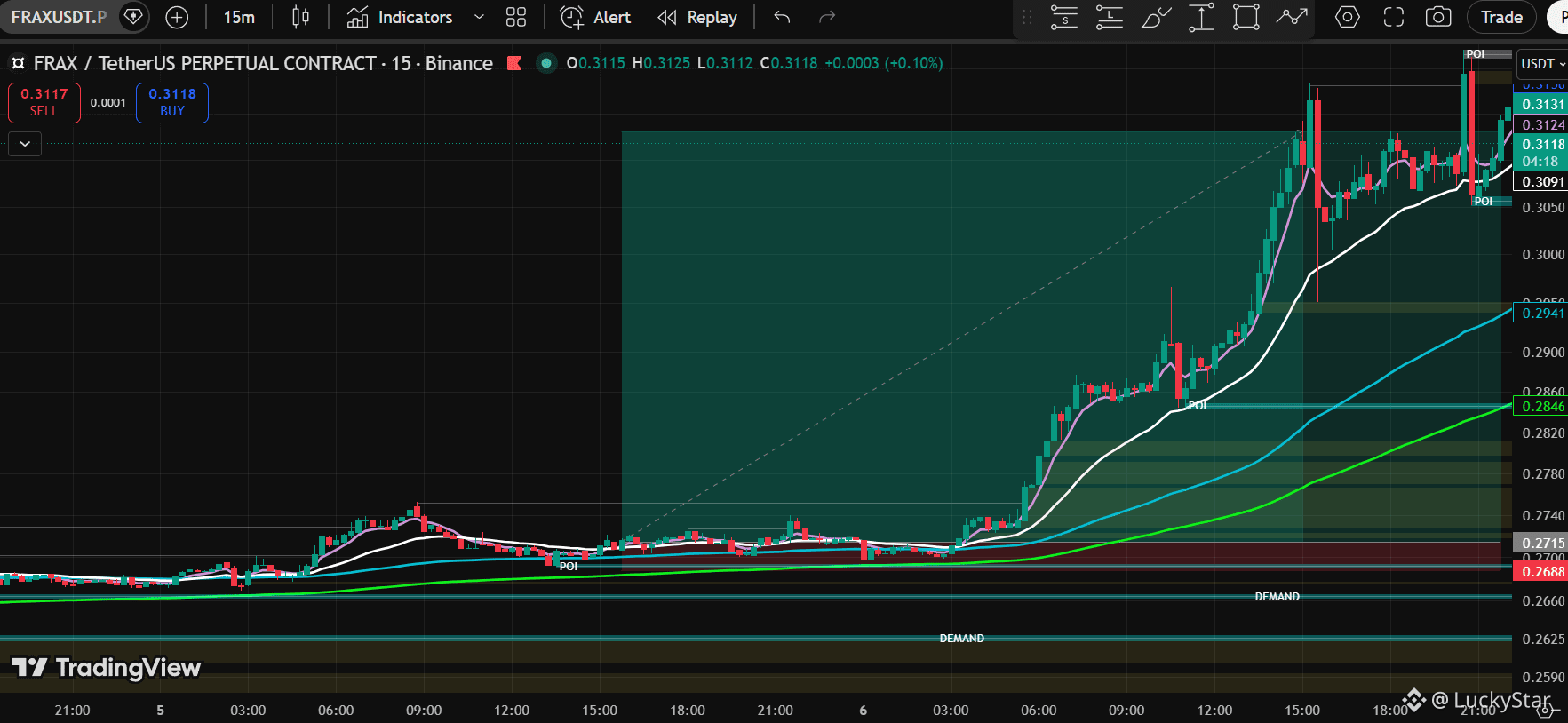The width and height of the screenshot is (1568, 723).
Task: Click the 0.3131 price axis label
Action: (1542, 104)
